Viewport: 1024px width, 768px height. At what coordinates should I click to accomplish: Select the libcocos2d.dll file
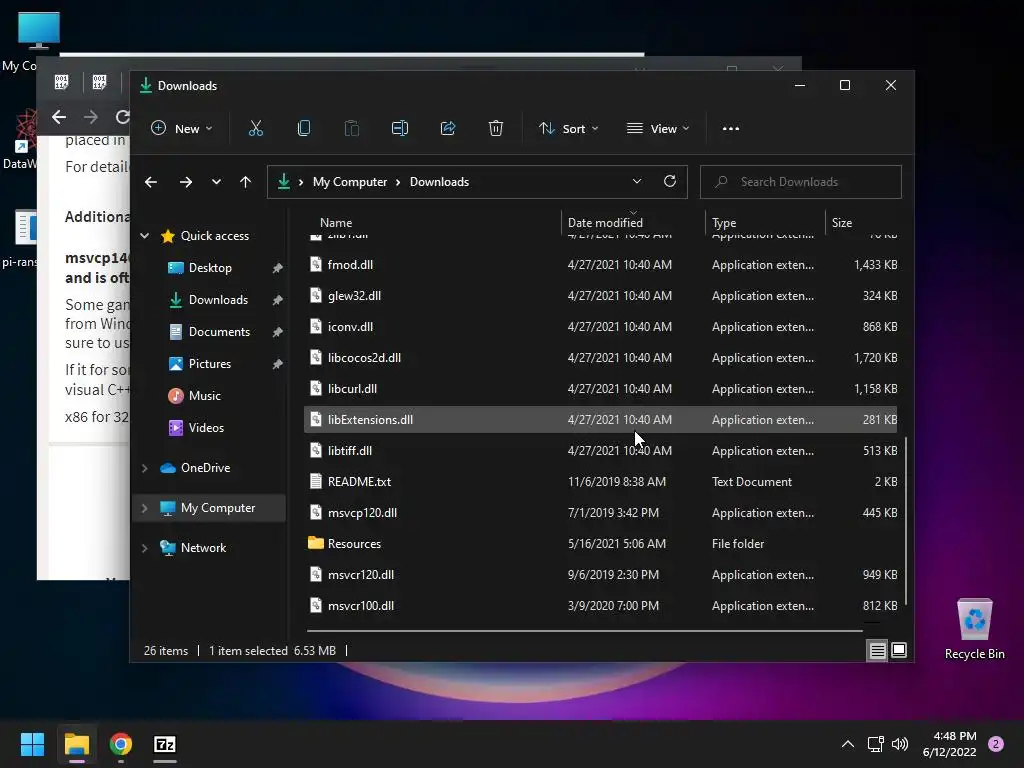point(600,357)
